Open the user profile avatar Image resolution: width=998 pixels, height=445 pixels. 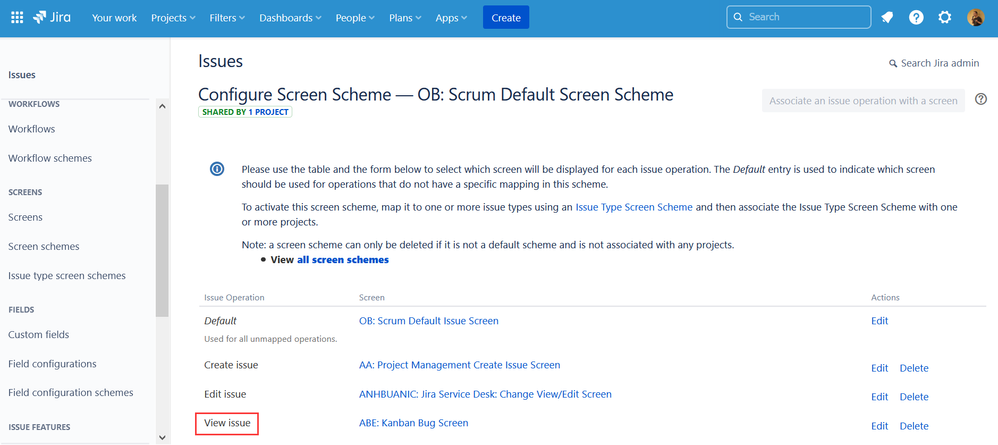coord(976,18)
